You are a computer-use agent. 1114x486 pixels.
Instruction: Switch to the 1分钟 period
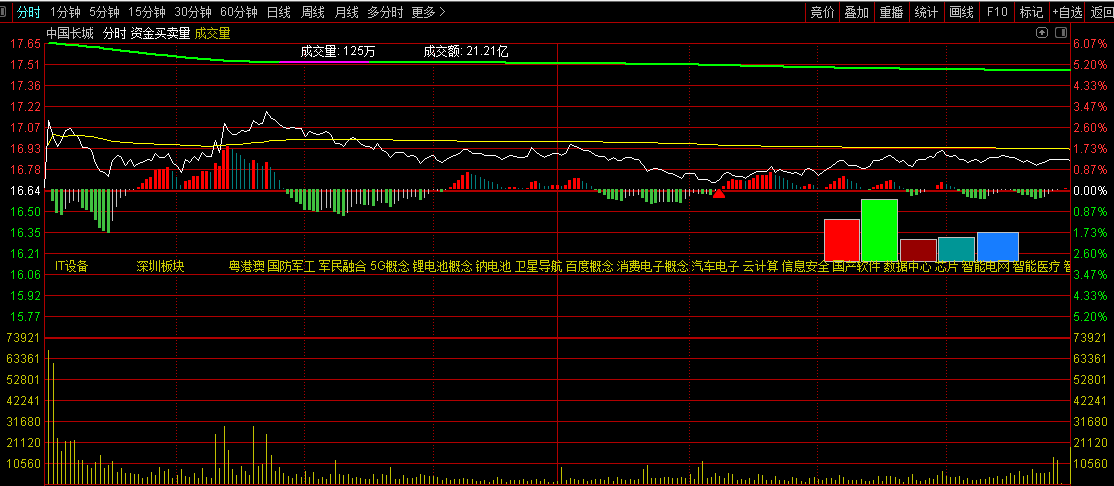coord(65,12)
